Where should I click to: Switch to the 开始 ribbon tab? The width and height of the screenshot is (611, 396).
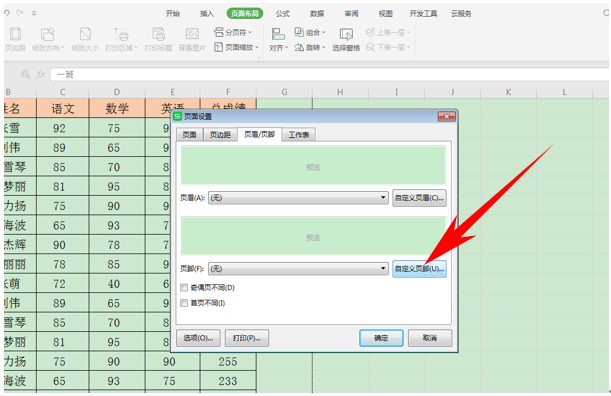(173, 14)
